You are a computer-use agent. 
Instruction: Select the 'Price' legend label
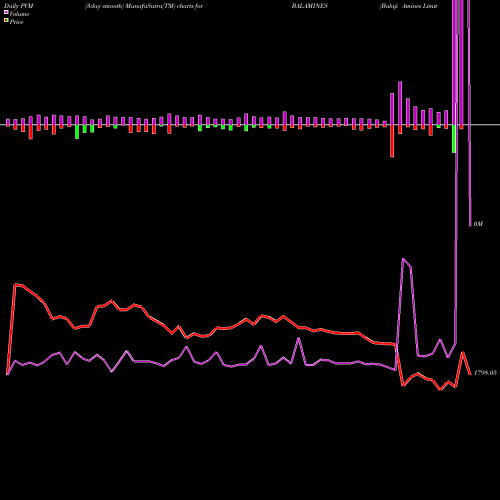pyautogui.click(x=16, y=22)
